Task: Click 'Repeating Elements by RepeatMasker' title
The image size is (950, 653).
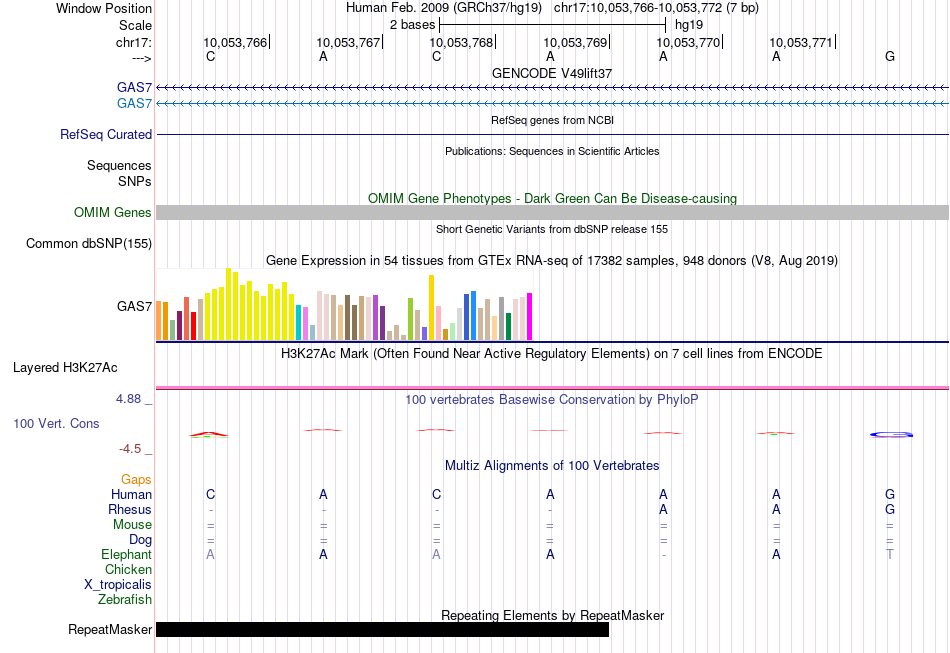Action: (x=552, y=615)
